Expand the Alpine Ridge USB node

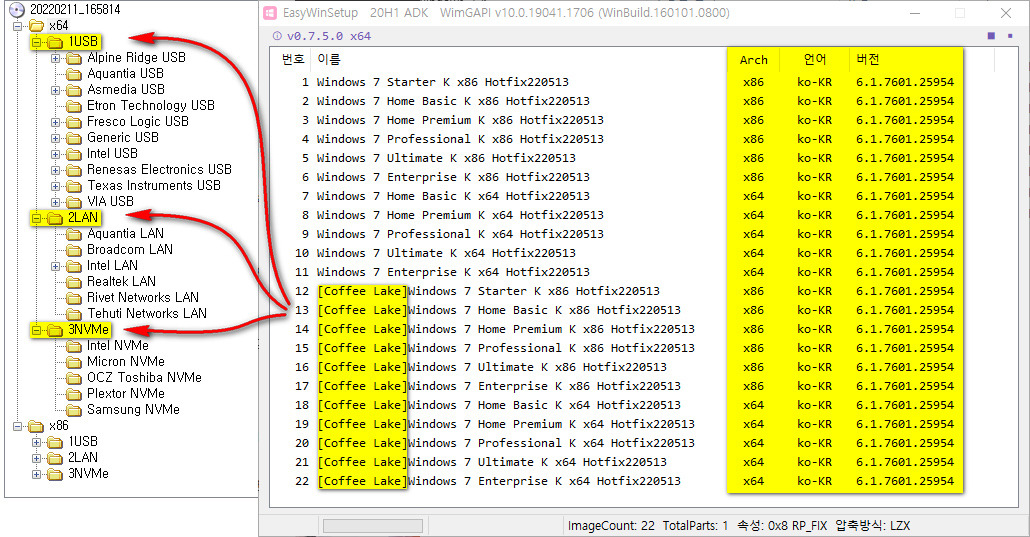(x=55, y=58)
